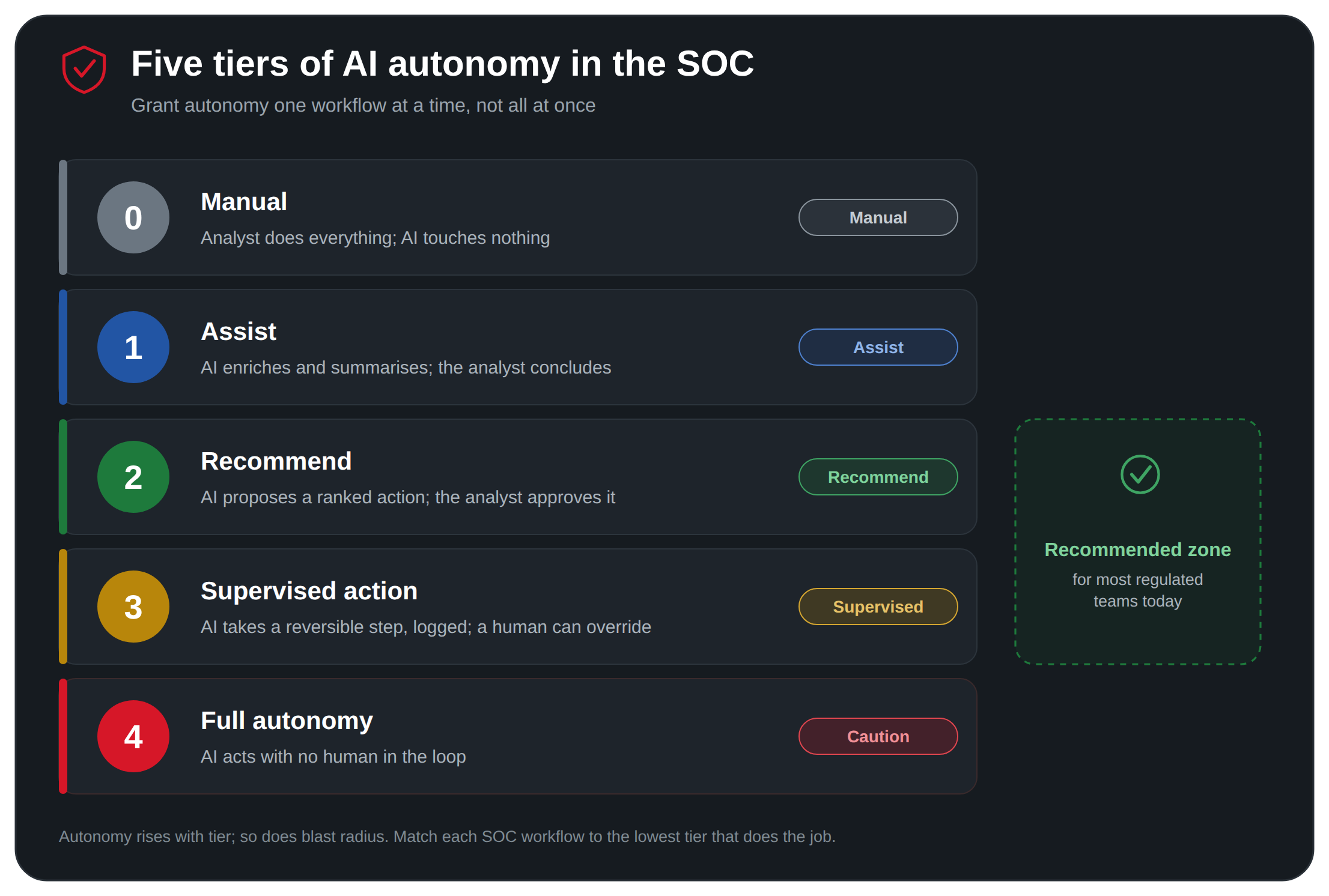Viewport: 1329px width, 896px height.
Task: Click the 'Full autonomy' tier heading
Action: [x=287, y=721]
